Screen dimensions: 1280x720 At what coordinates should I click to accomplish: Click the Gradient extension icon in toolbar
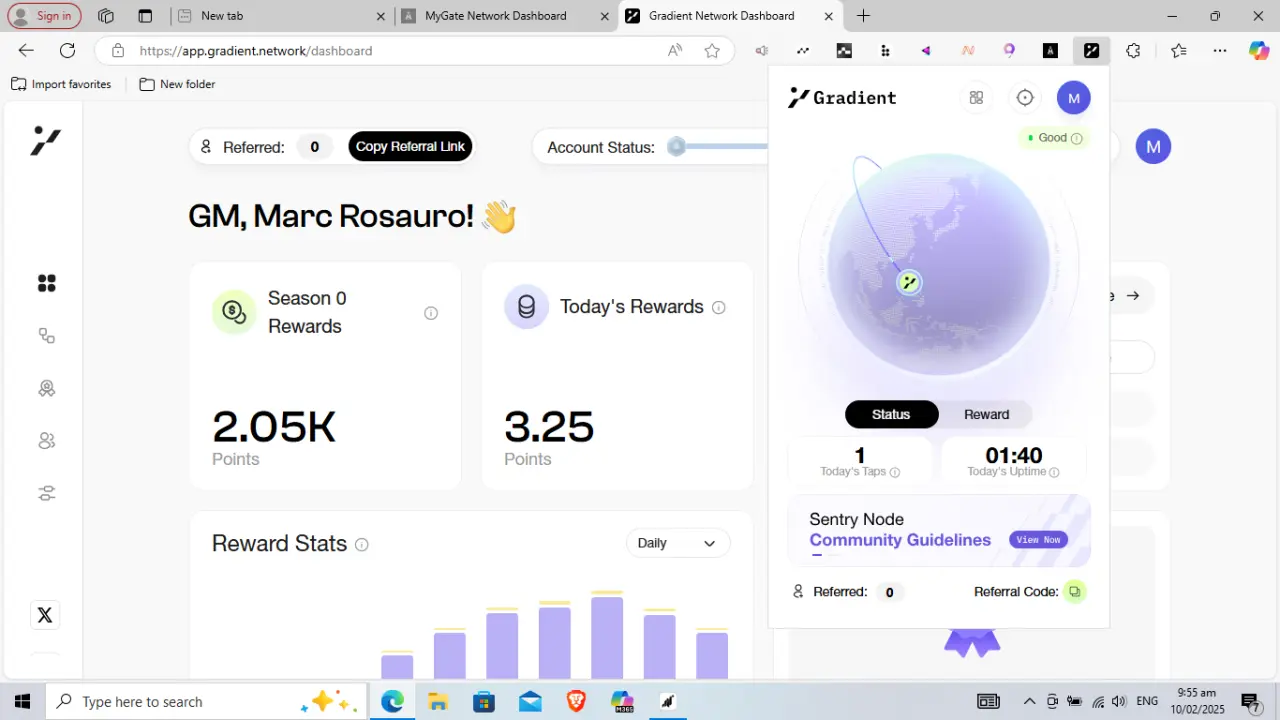[x=1091, y=50]
